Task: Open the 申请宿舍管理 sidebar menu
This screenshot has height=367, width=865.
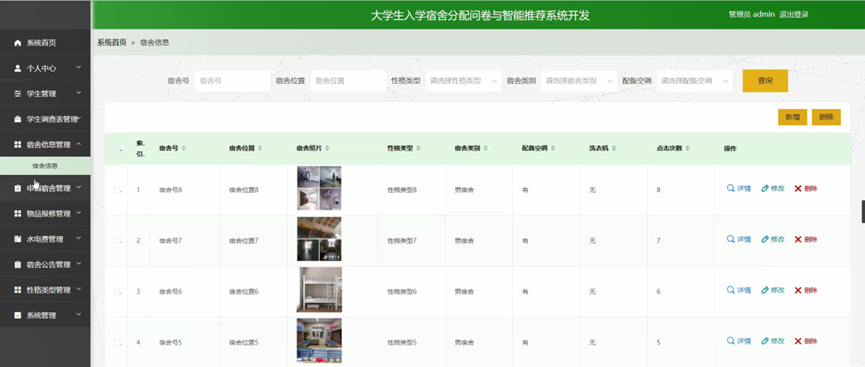Action: 45,188
